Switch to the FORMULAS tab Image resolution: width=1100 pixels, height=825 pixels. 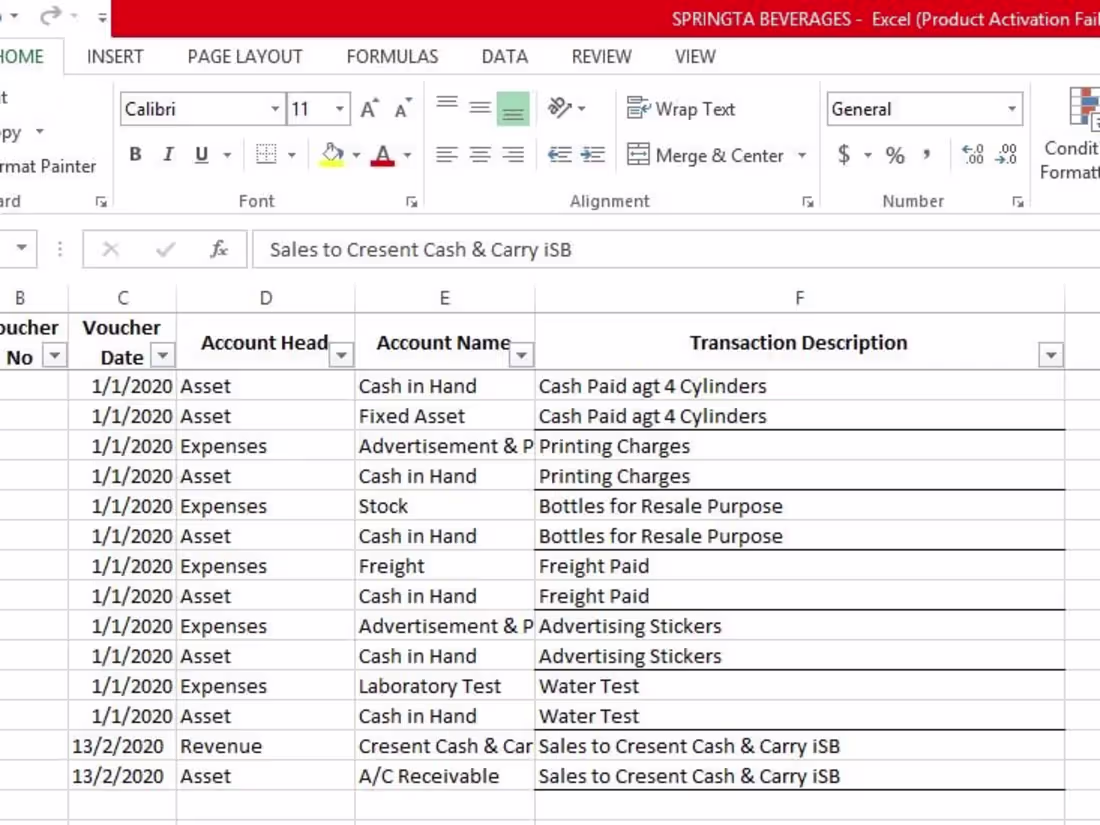392,56
